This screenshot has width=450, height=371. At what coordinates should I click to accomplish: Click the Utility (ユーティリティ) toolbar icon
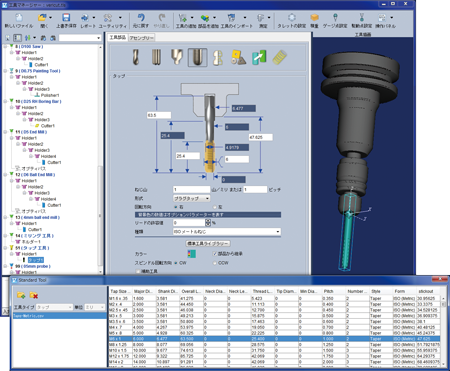(x=108, y=17)
